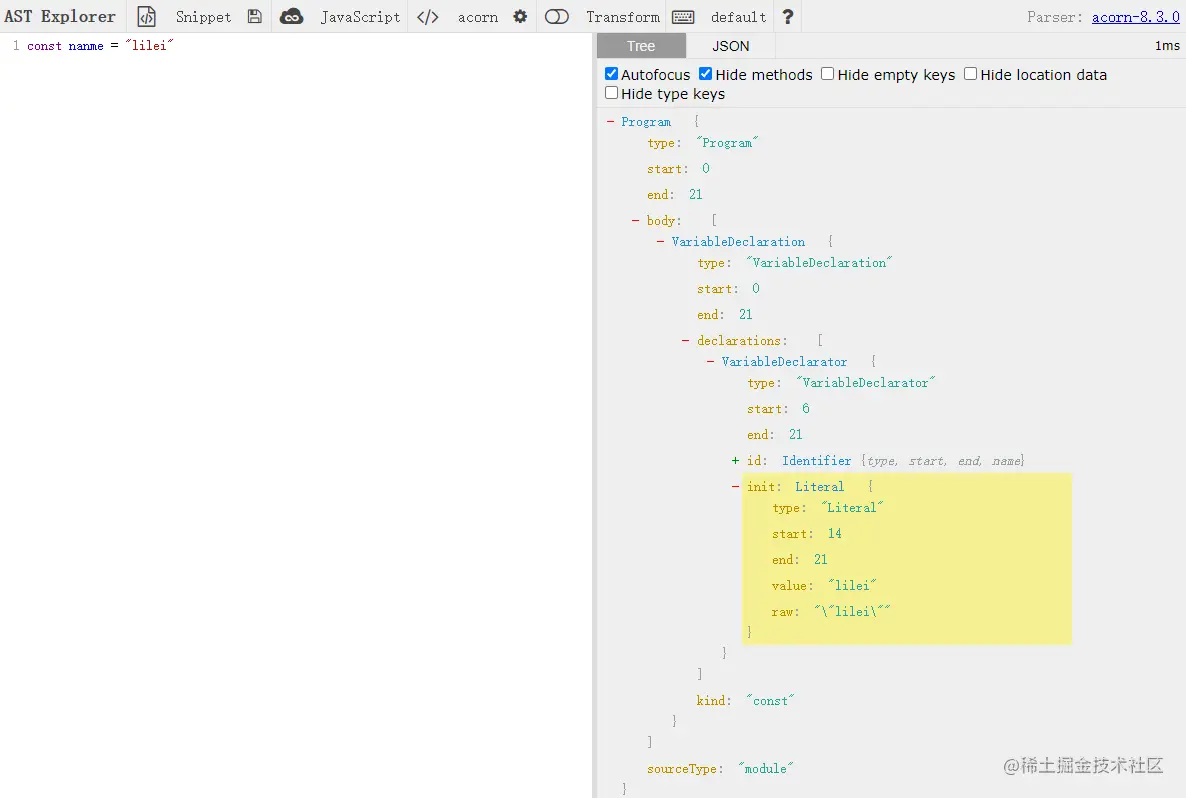Viewport: 1186px width, 798px height.
Task: Open the acorn-8.3.0 parser link
Action: pyautogui.click(x=1136, y=16)
